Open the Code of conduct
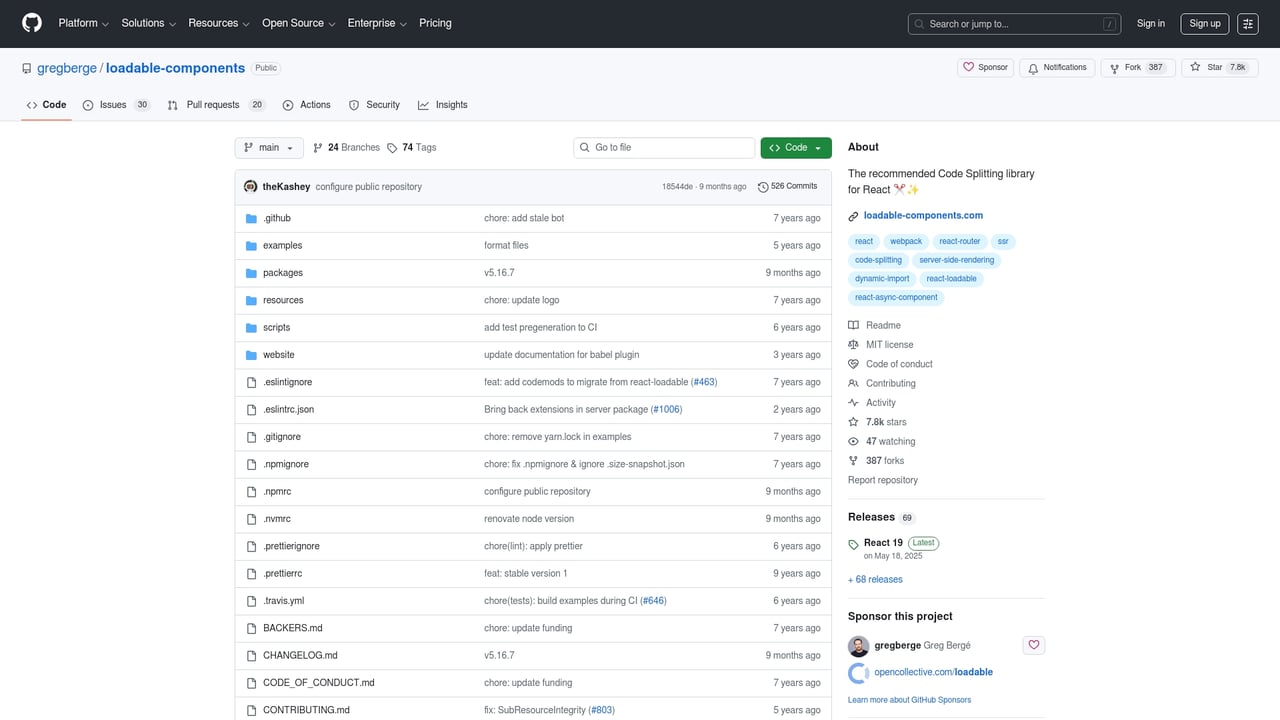Screen dimensions: 1280x720 coord(898,363)
